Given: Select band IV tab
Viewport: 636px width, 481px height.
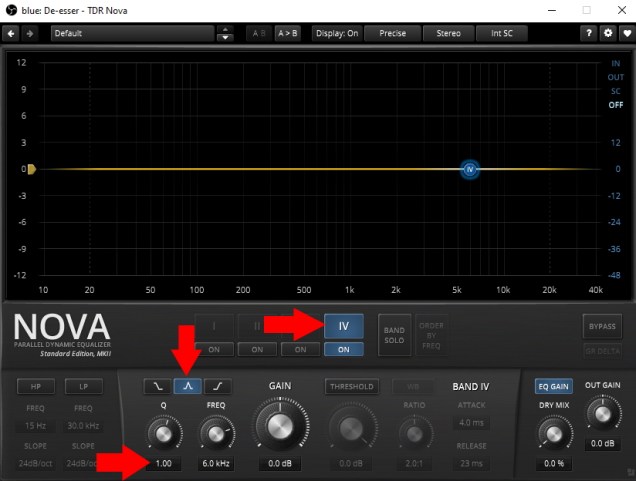Looking at the screenshot, I should click(x=344, y=326).
